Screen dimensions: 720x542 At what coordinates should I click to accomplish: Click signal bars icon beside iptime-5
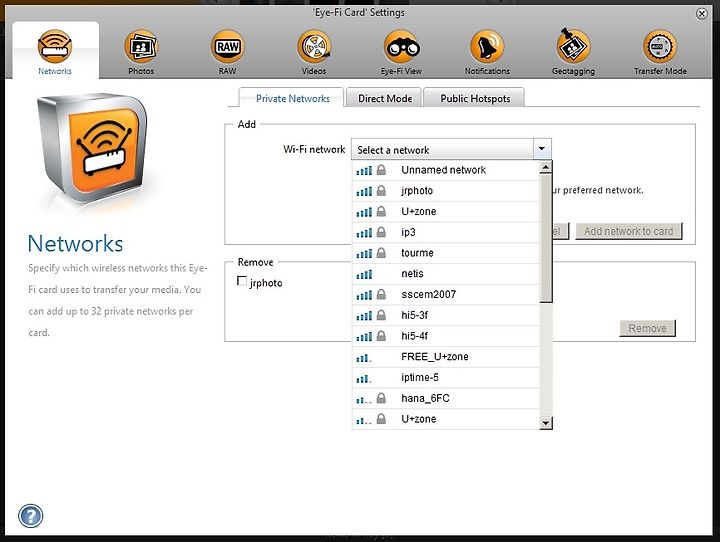pos(364,378)
